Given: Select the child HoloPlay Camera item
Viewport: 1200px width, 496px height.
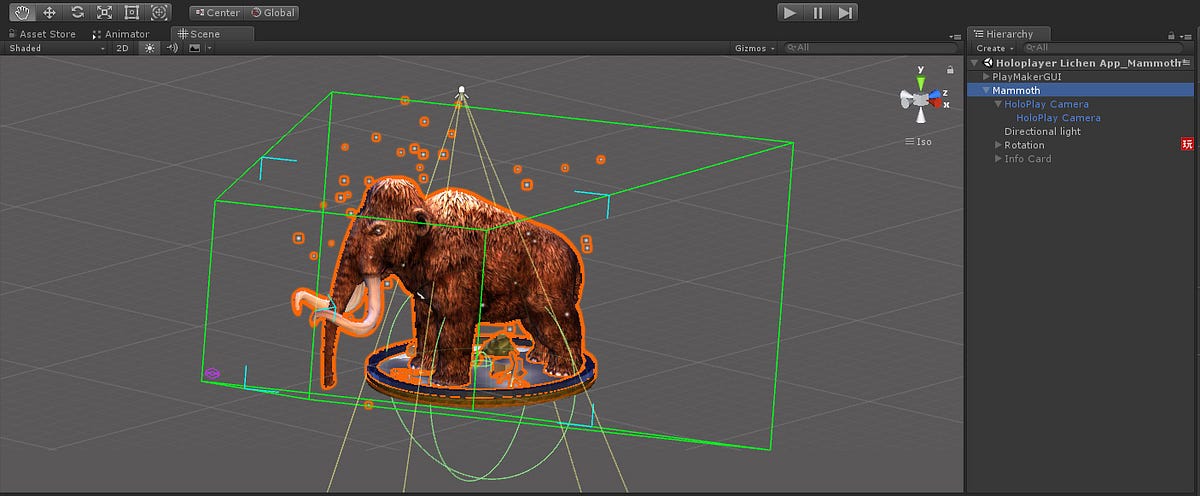Looking at the screenshot, I should click(1058, 117).
